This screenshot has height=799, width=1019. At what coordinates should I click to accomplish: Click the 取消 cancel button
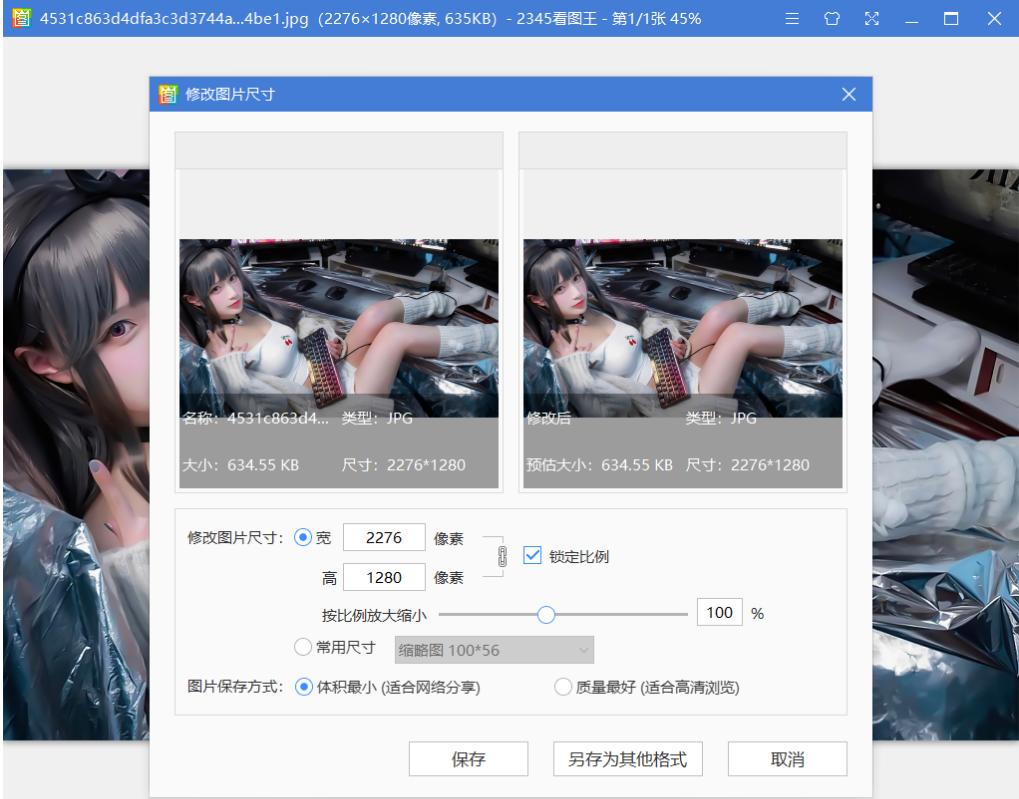click(x=786, y=759)
